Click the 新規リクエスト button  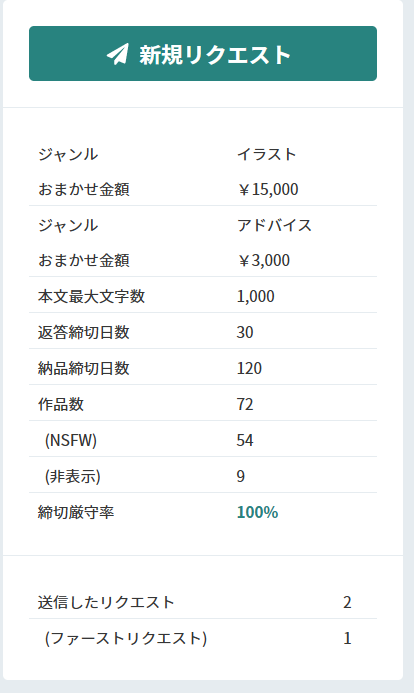click(x=203, y=53)
